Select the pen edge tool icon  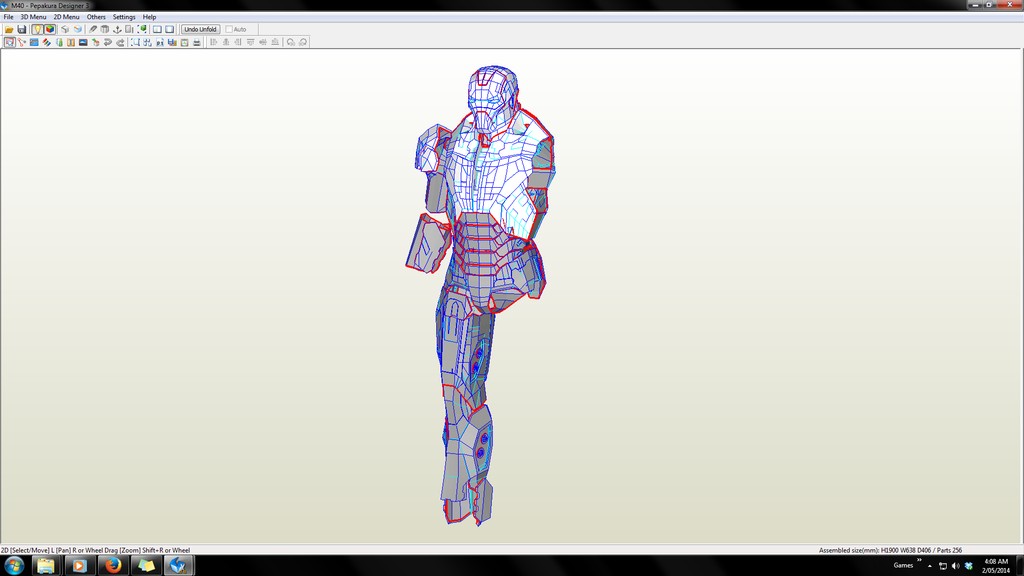(93, 29)
